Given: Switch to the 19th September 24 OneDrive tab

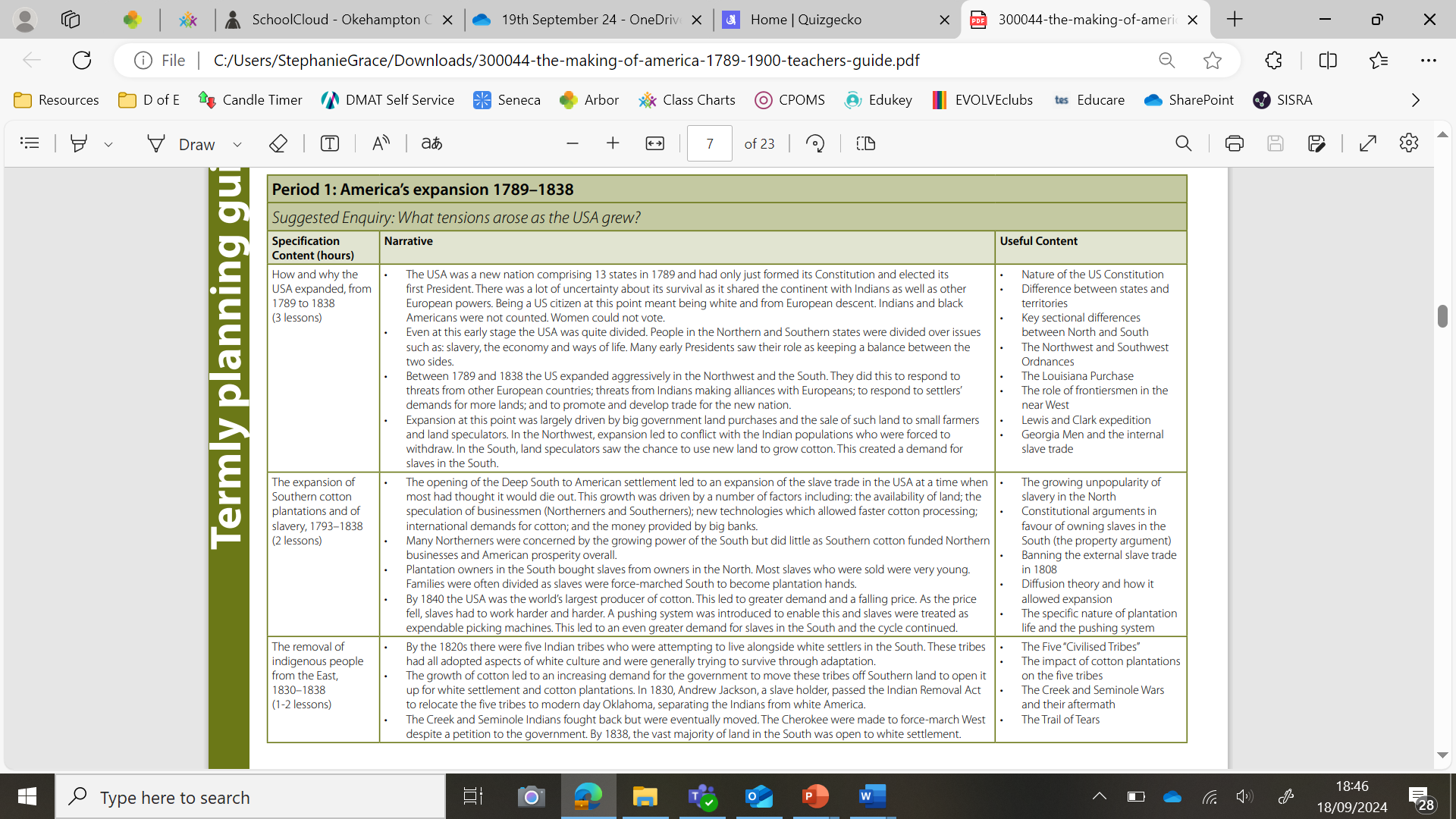Looking at the screenshot, I should pos(588,20).
